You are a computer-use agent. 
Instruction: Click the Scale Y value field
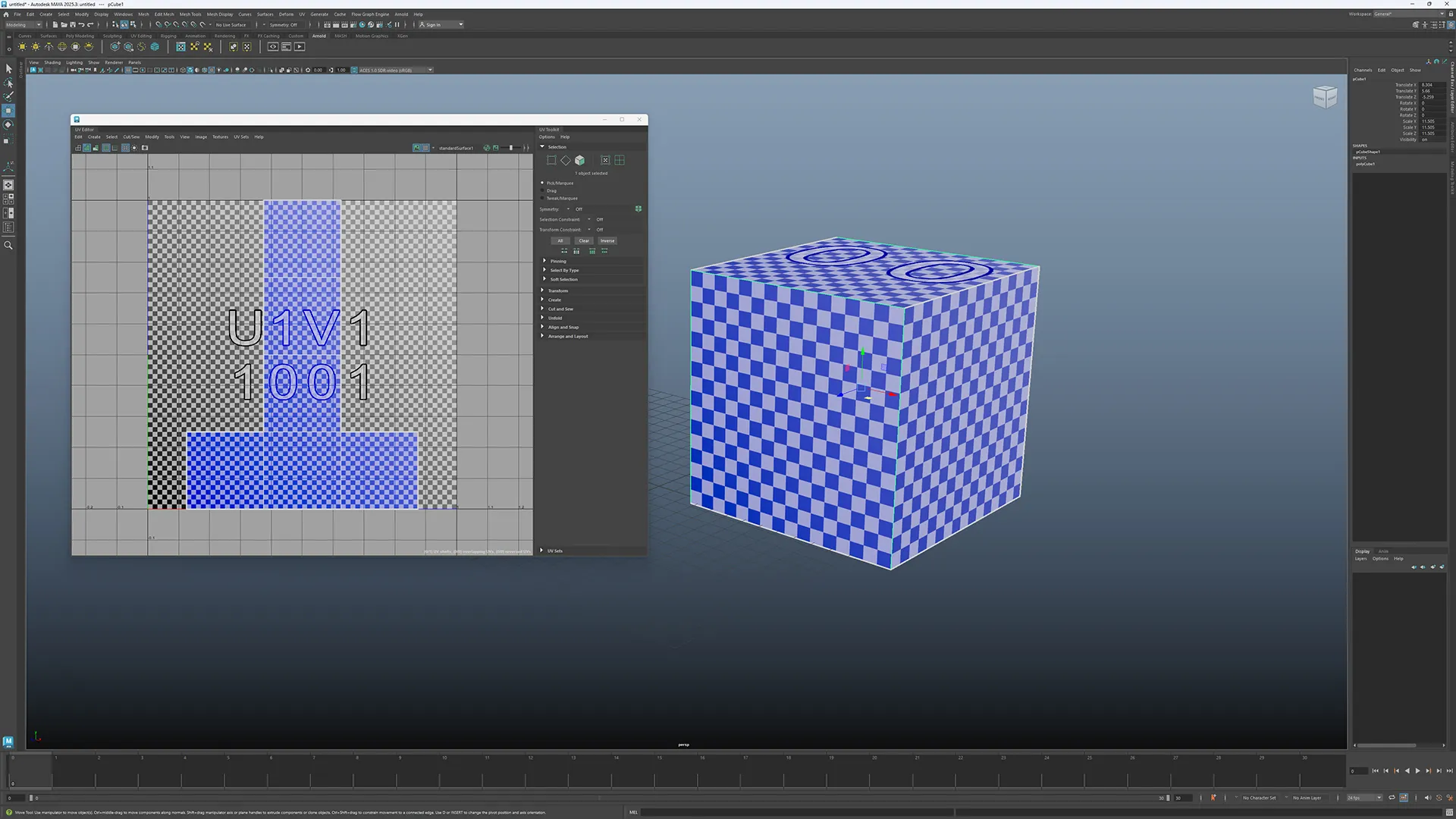[x=1432, y=127]
